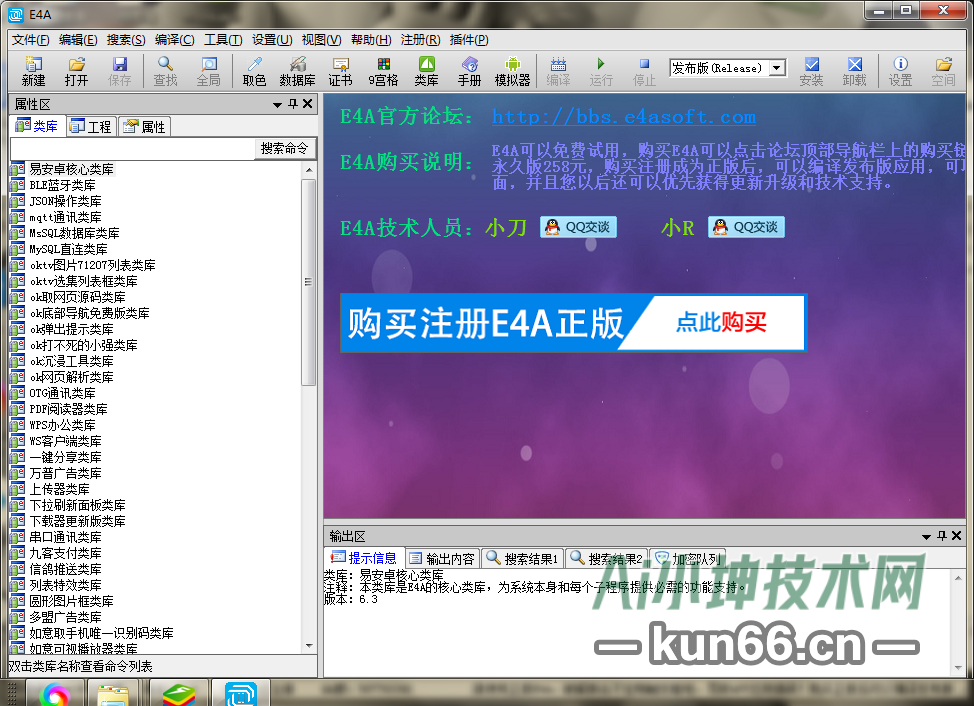Image resolution: width=974 pixels, height=706 pixels.
Task: Click the 保存 (Save) toolbar icon
Action: point(119,71)
